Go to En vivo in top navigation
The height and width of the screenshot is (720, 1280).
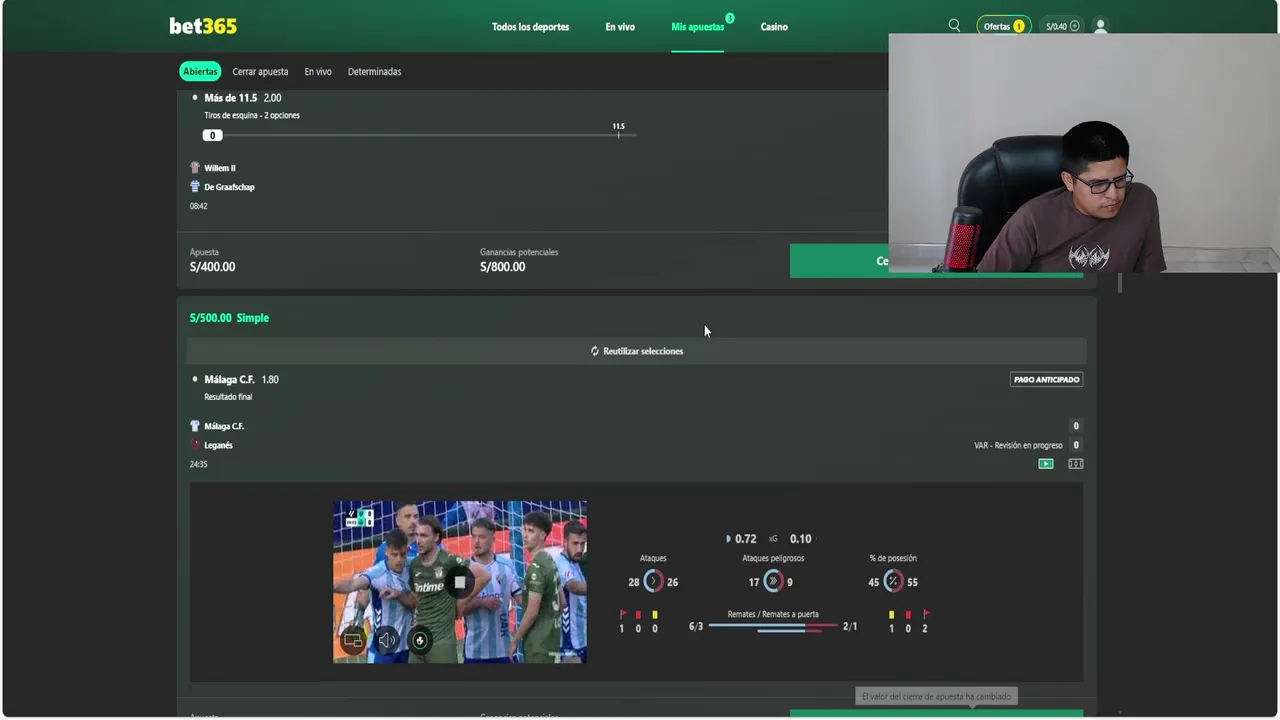[x=620, y=27]
